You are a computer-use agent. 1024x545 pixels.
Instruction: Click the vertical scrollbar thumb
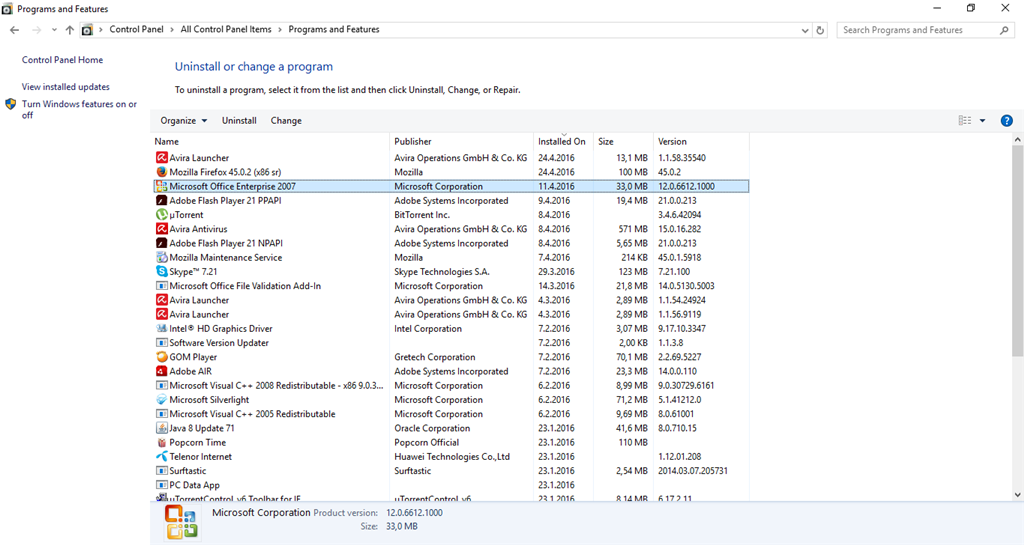click(x=1017, y=251)
